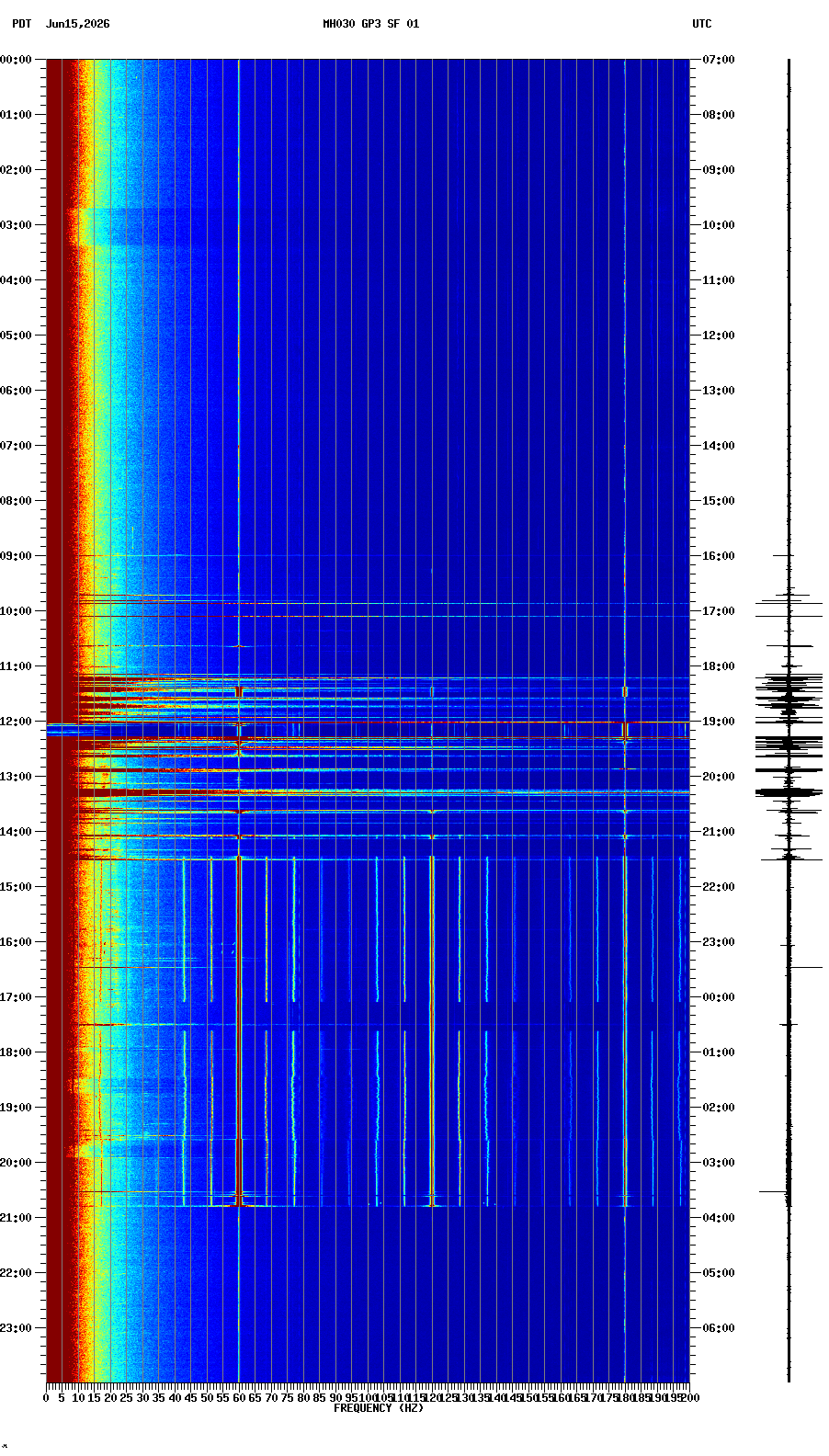The height and width of the screenshot is (1456, 829).
Task: Click the 14:00 label on UTC axis
Action: tap(719, 446)
